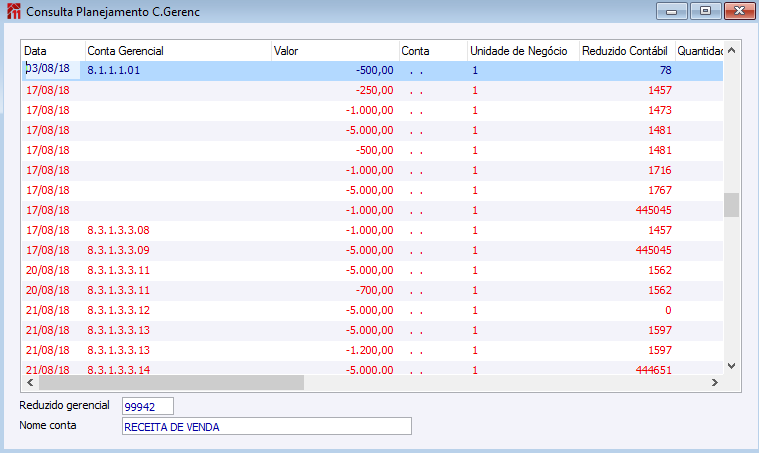Click Reduzido Contábil value 1767
759x453 pixels.
tap(660, 190)
